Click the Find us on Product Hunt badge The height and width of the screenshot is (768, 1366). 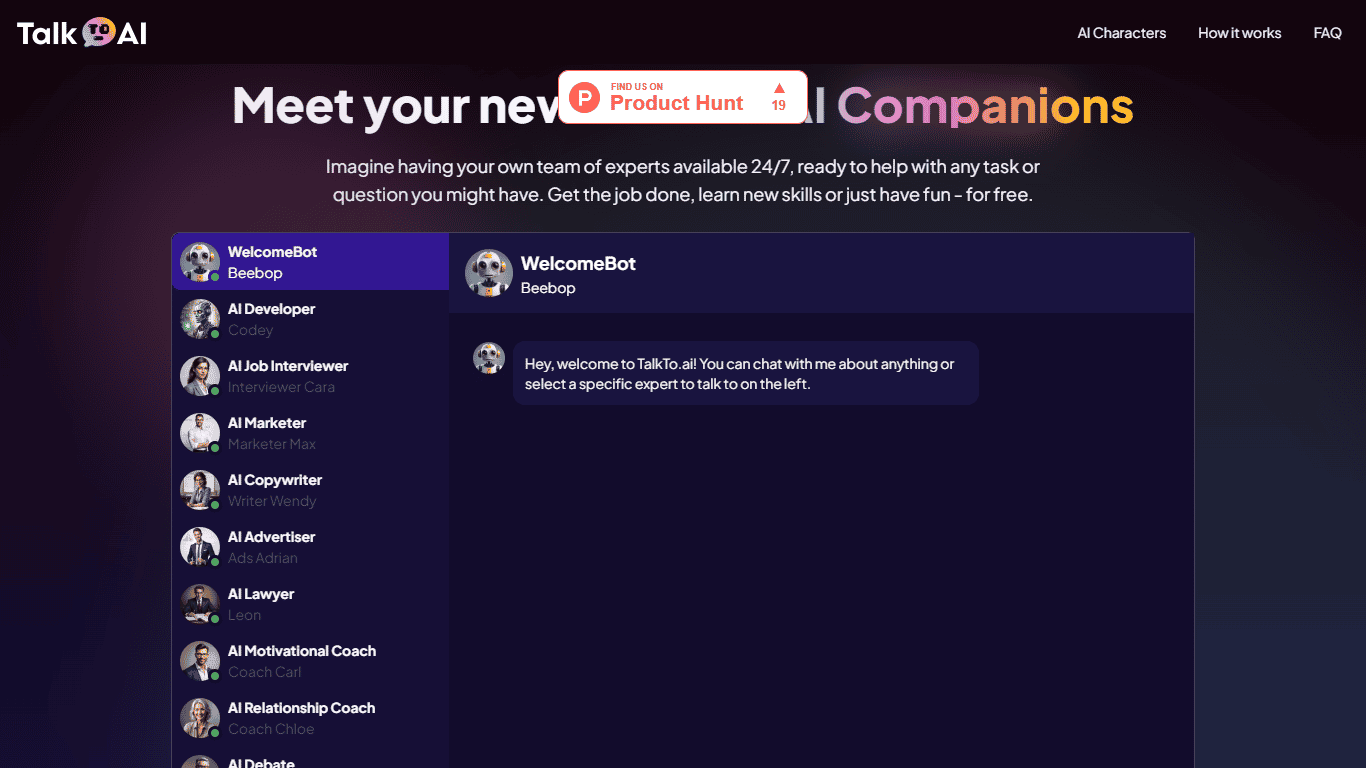point(682,97)
